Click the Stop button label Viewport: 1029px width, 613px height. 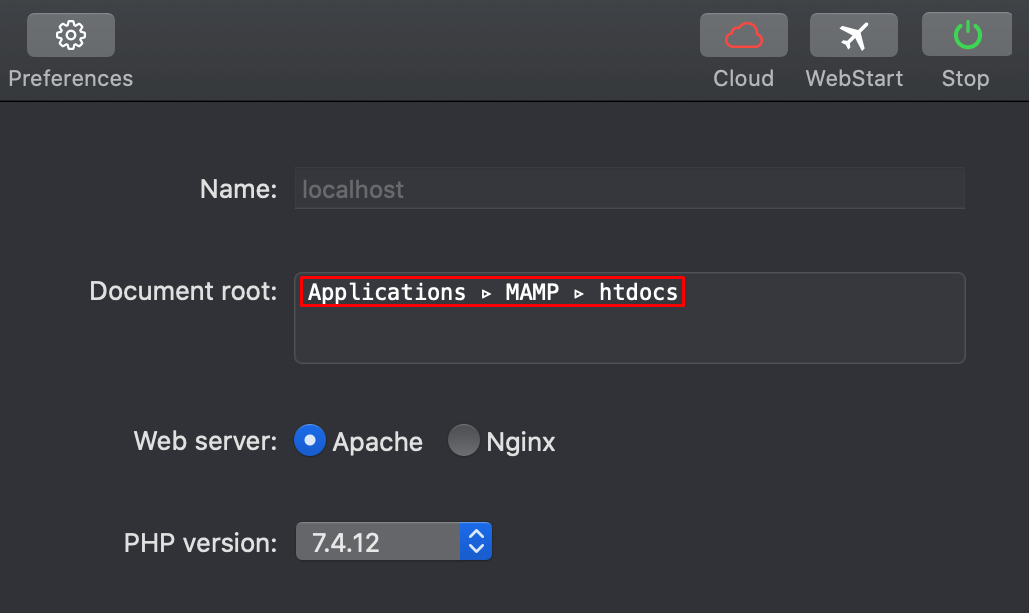(x=965, y=78)
